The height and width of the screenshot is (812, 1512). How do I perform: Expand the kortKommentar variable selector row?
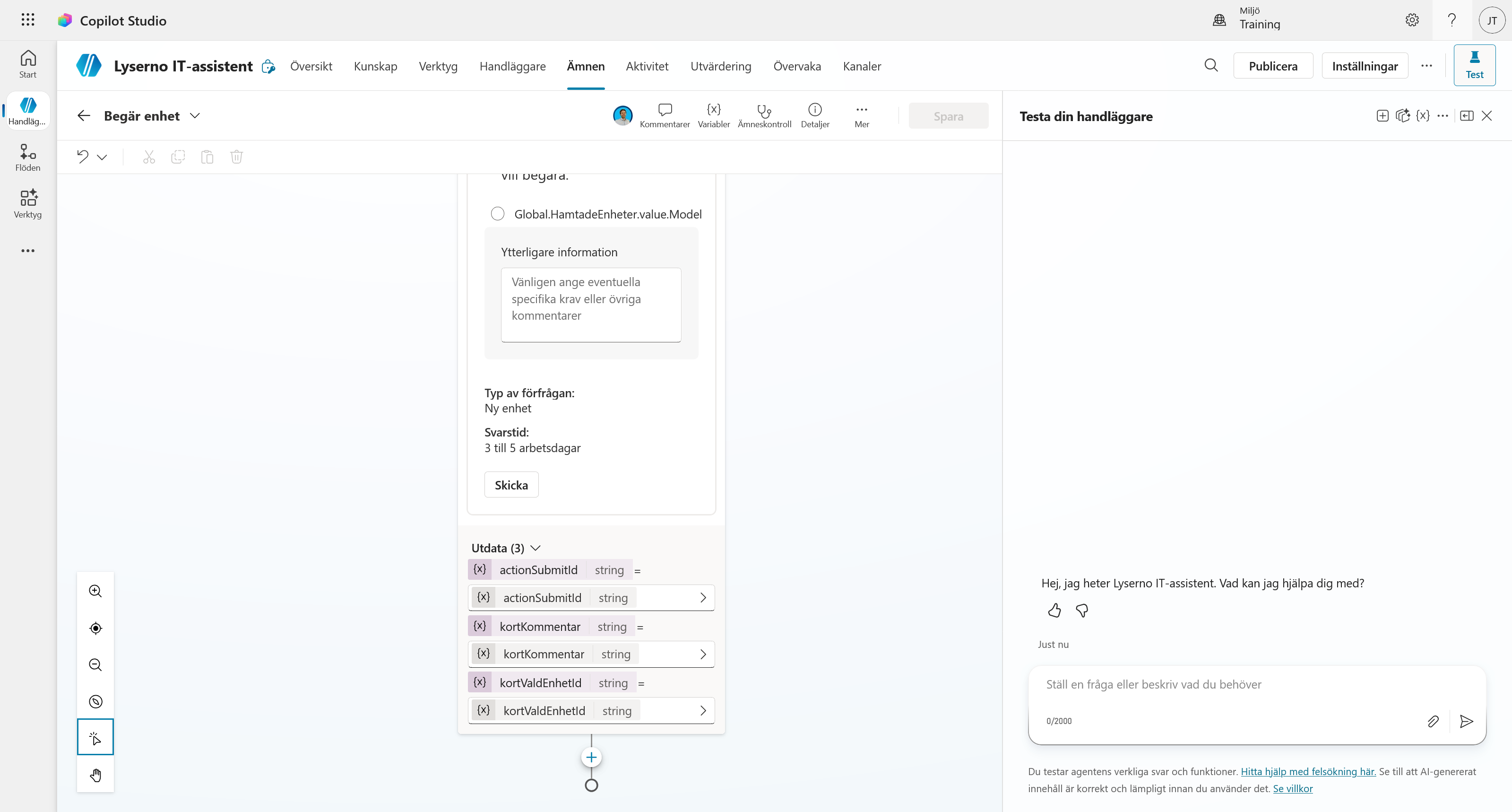point(591,654)
